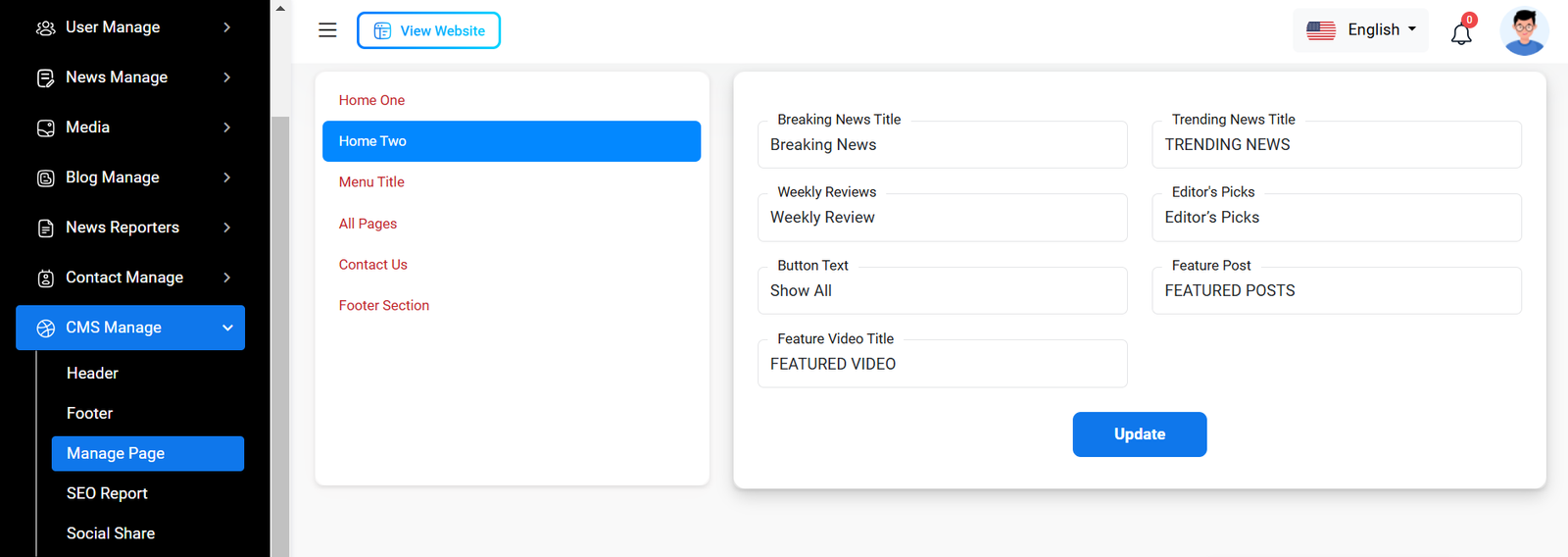Open the English language dropdown
Screen dimensions: 1568x557
point(1361,30)
